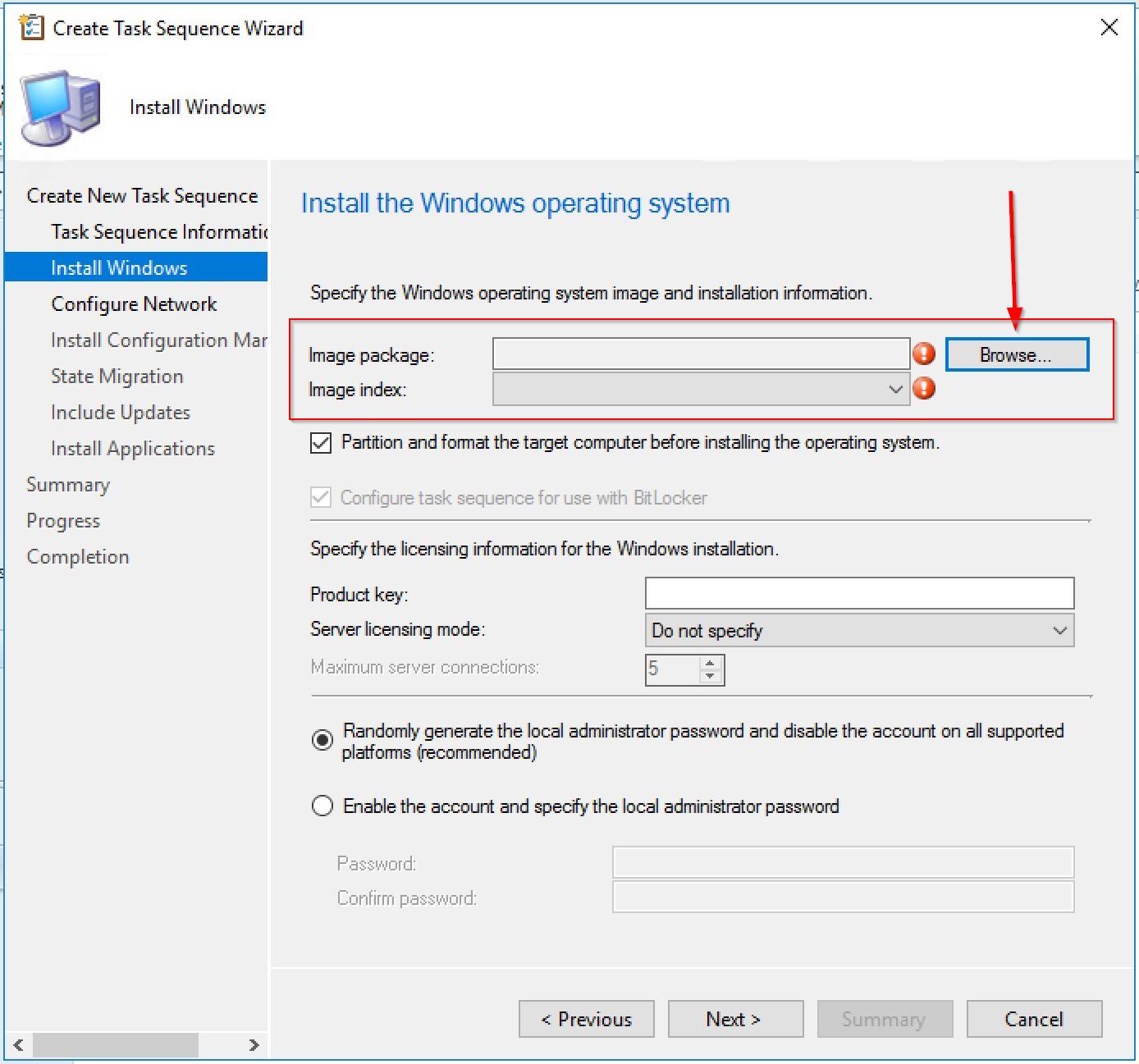This screenshot has width=1139, height=1064.
Task: Click the error icon beside Image index
Action: point(924,388)
